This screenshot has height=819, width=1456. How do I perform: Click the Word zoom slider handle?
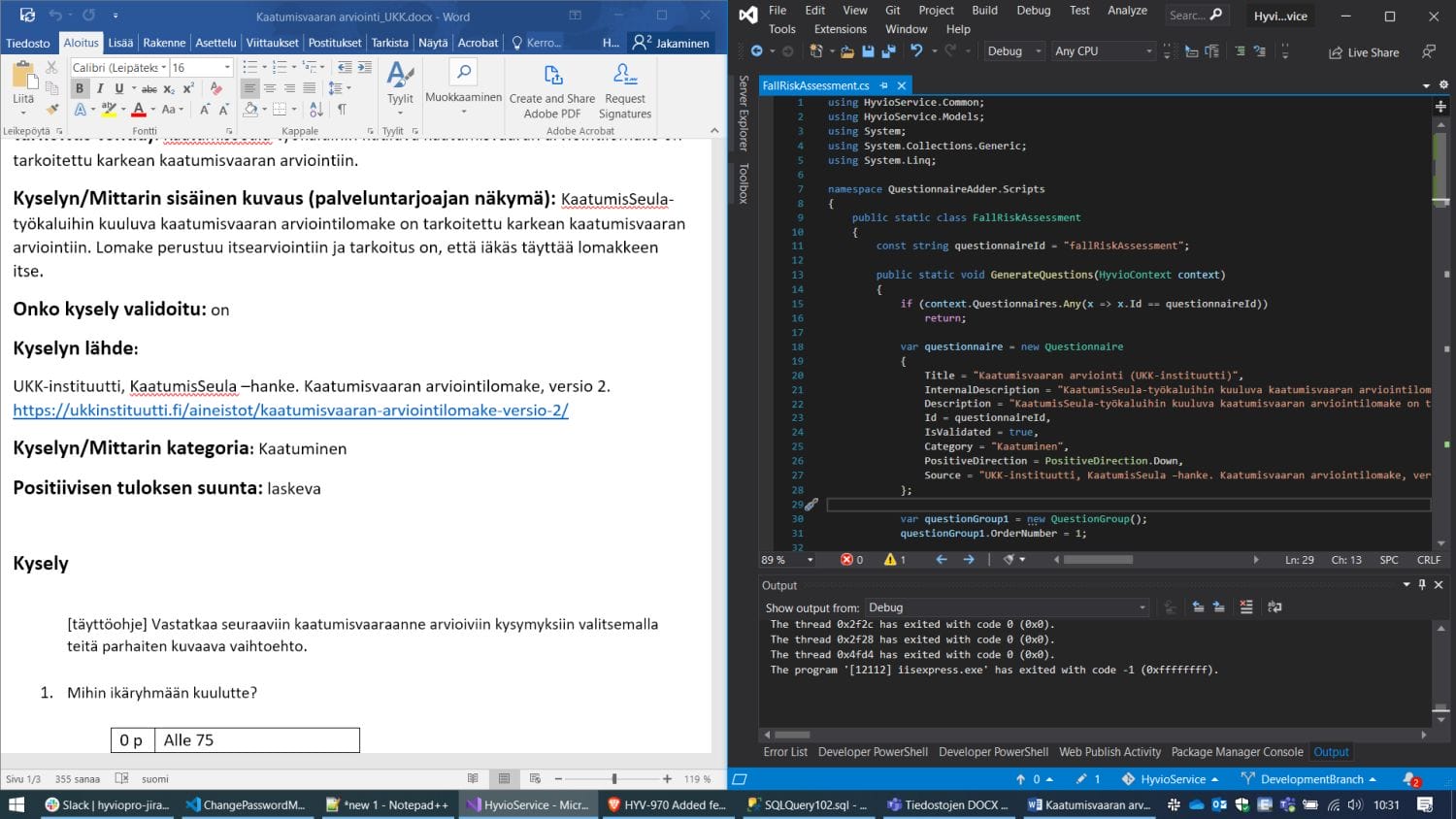pyautogui.click(x=613, y=778)
